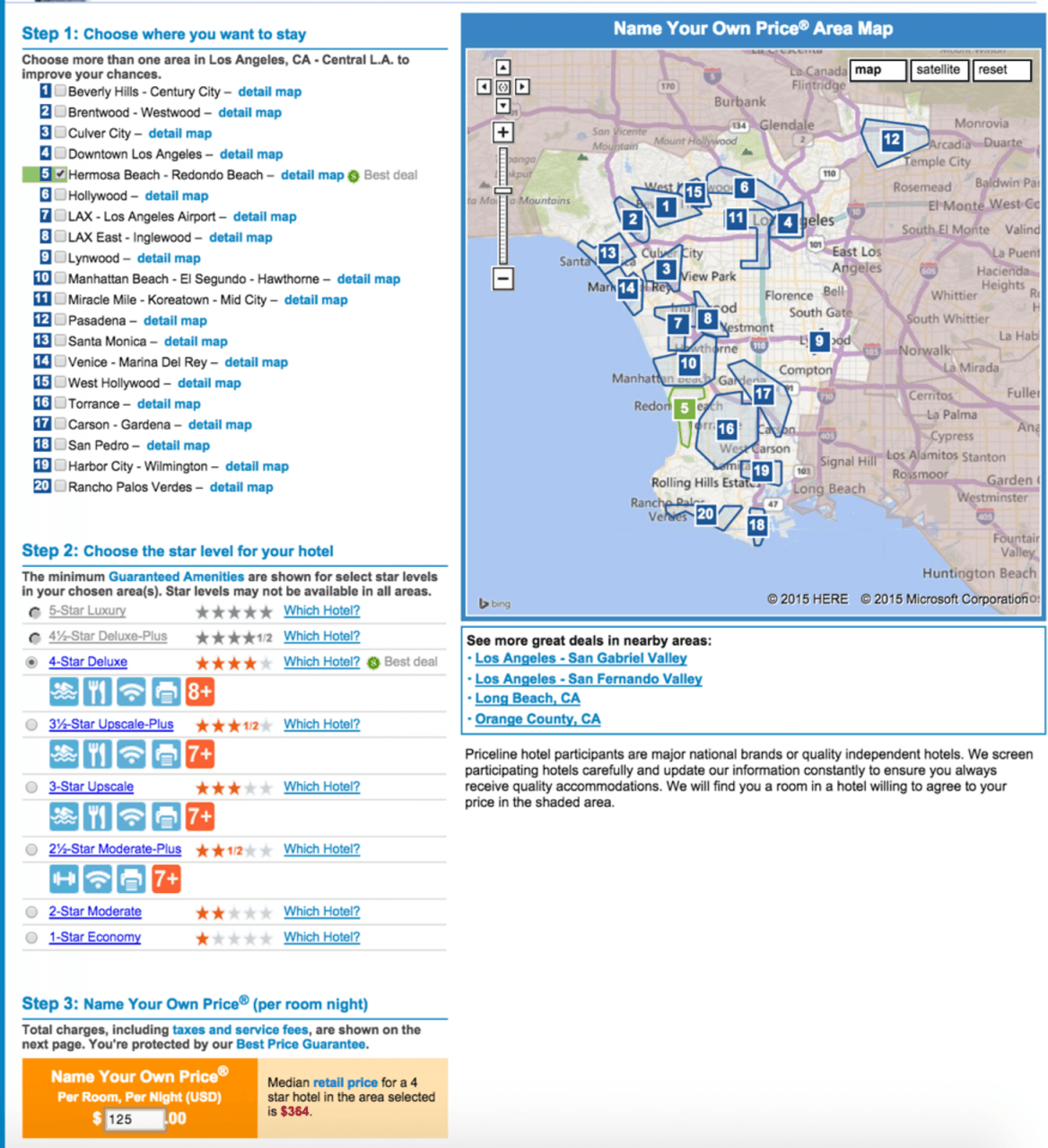Screen dimensions: 1048x1148
Task: Open the Guaranteed Amenities link
Action: tap(177, 577)
